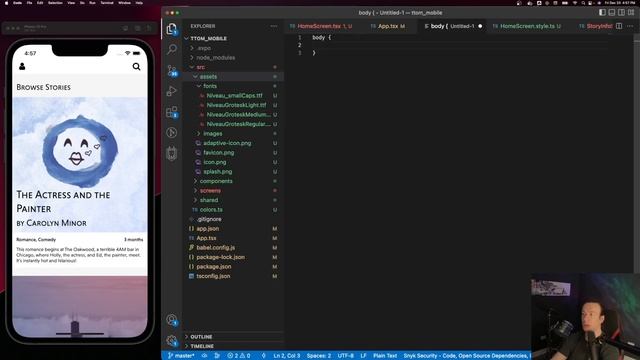Expand the screens folder
The width and height of the screenshot is (640, 360).
pos(233,191)
